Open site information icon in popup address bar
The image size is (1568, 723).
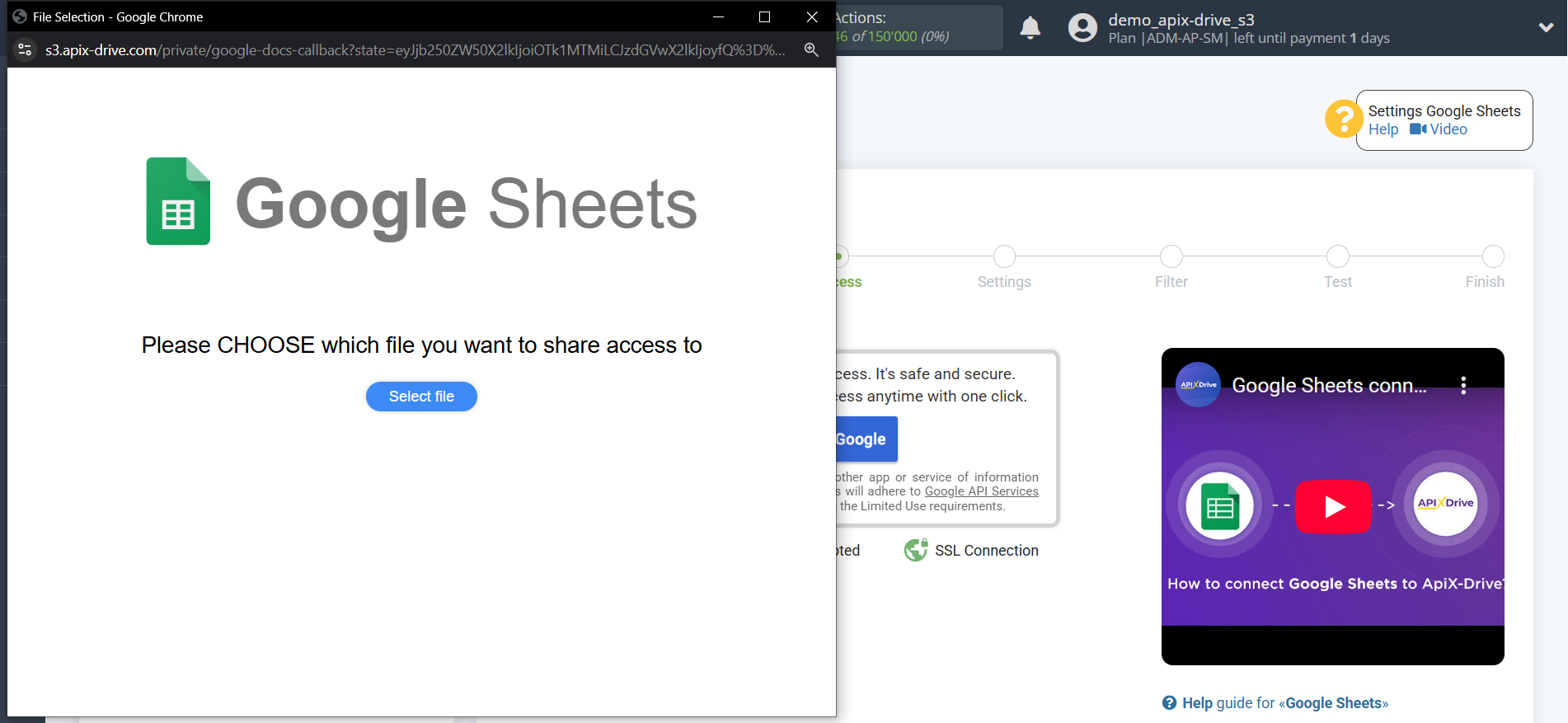pyautogui.click(x=25, y=49)
